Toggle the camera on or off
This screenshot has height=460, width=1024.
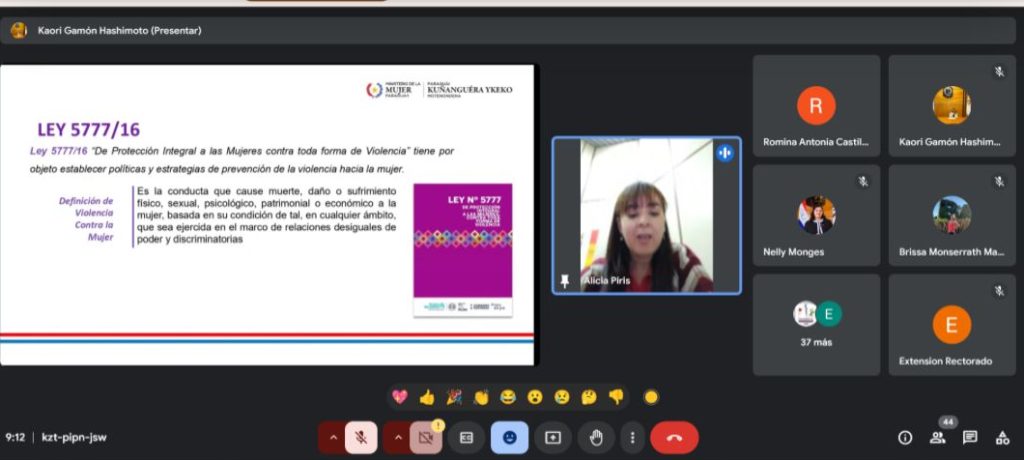click(x=425, y=437)
